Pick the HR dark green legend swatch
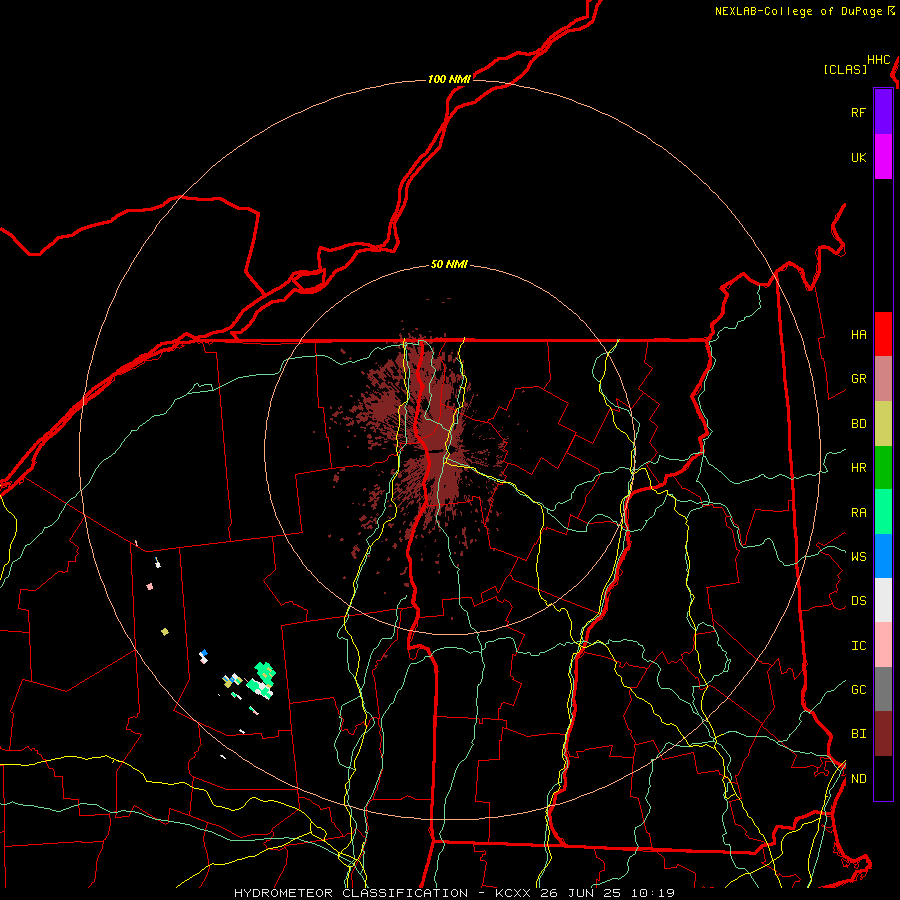The height and width of the screenshot is (900, 900). click(x=883, y=468)
